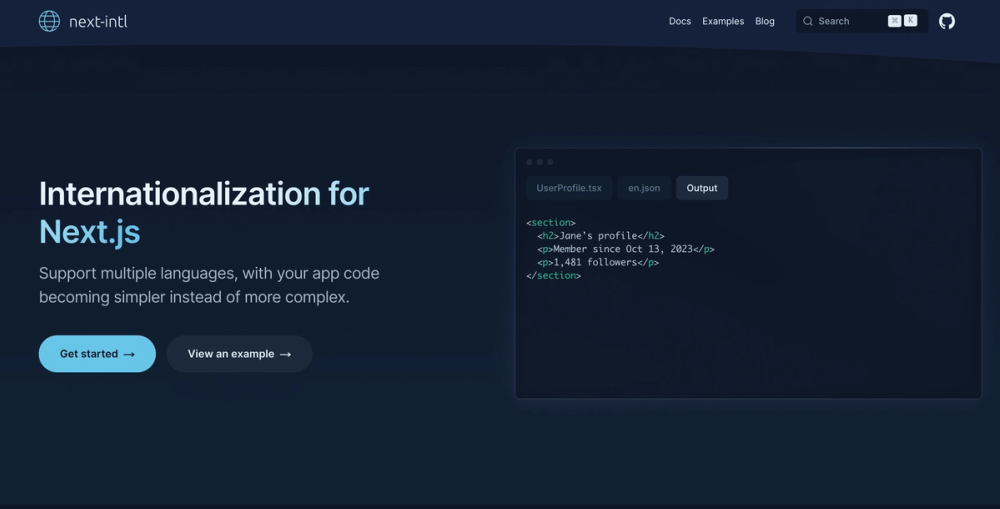Click the Command key shortcut badge
This screenshot has height=509, width=1000.
tap(895, 21)
